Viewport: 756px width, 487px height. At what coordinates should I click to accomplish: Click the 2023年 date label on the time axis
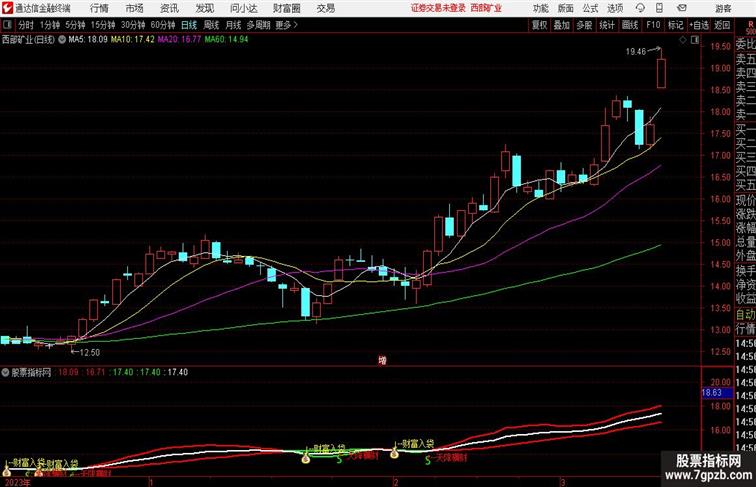17,482
